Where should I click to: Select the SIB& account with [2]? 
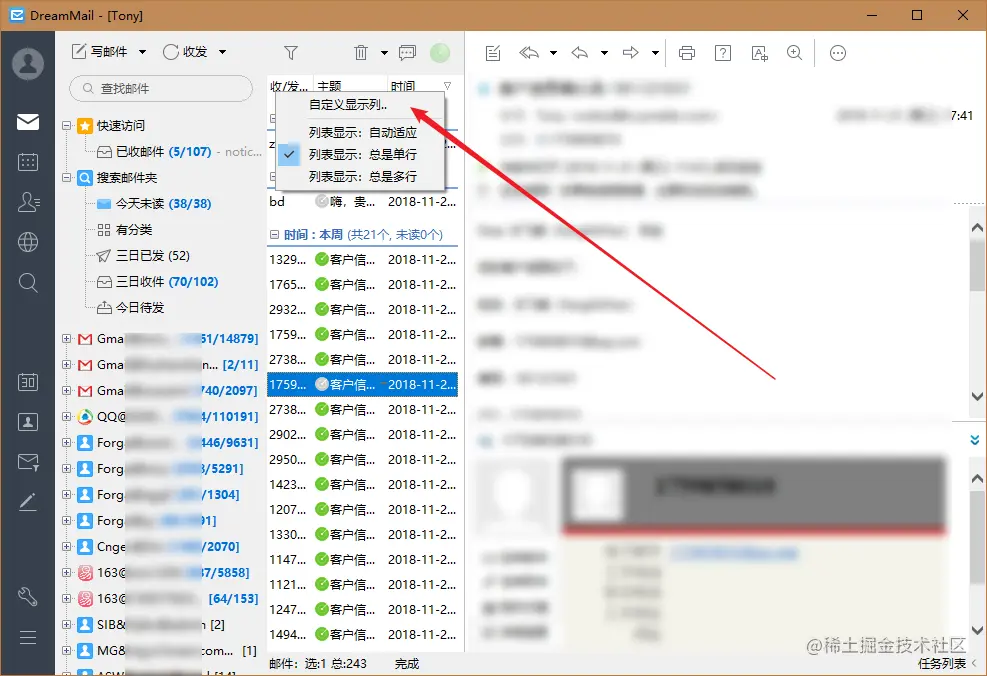[x=151, y=624]
